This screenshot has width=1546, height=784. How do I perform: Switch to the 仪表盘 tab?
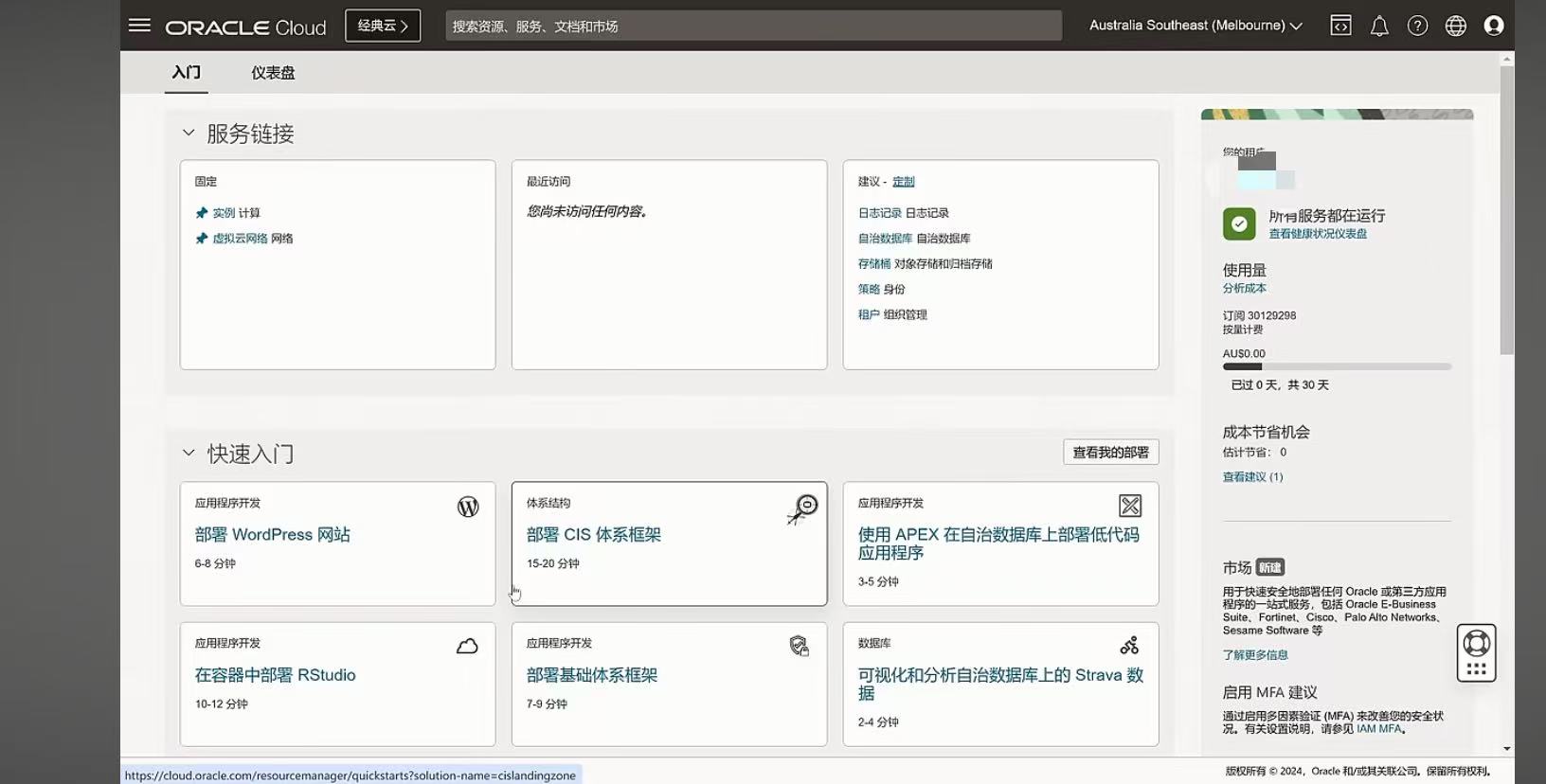click(273, 72)
